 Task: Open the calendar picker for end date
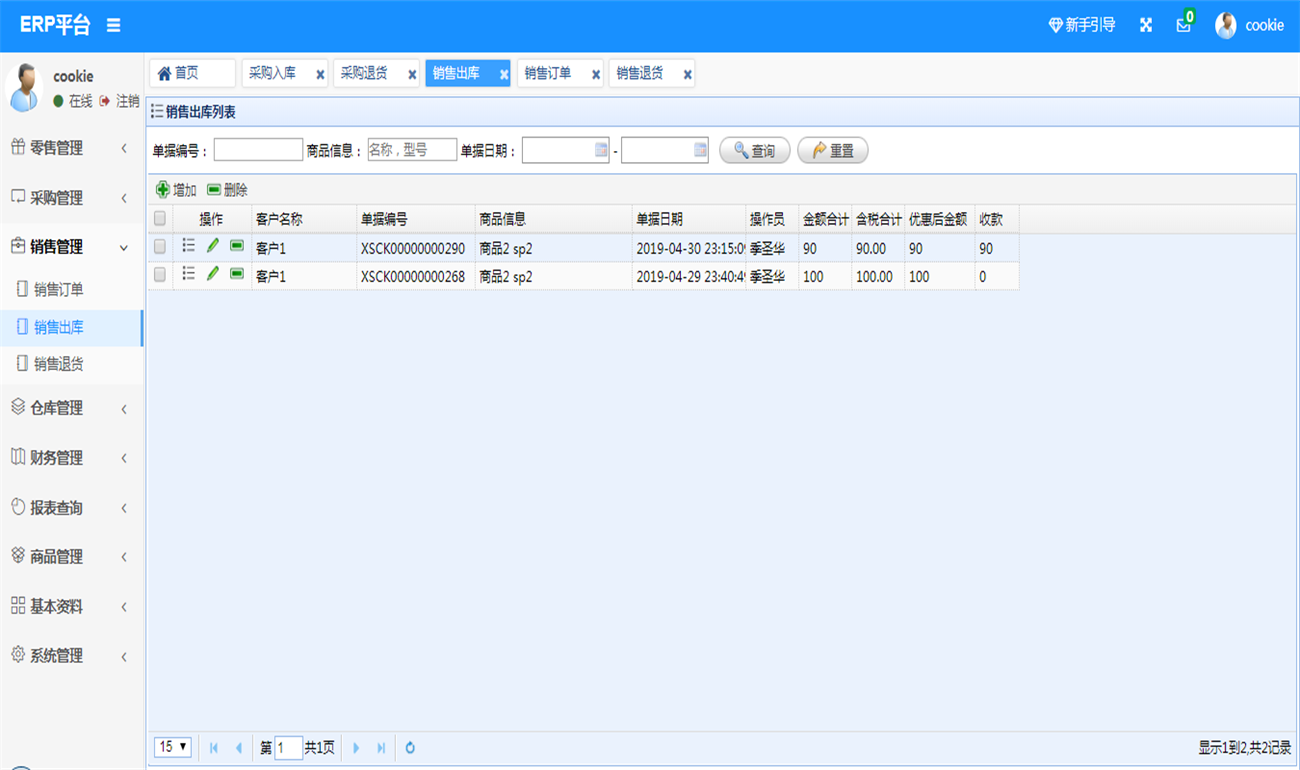700,150
